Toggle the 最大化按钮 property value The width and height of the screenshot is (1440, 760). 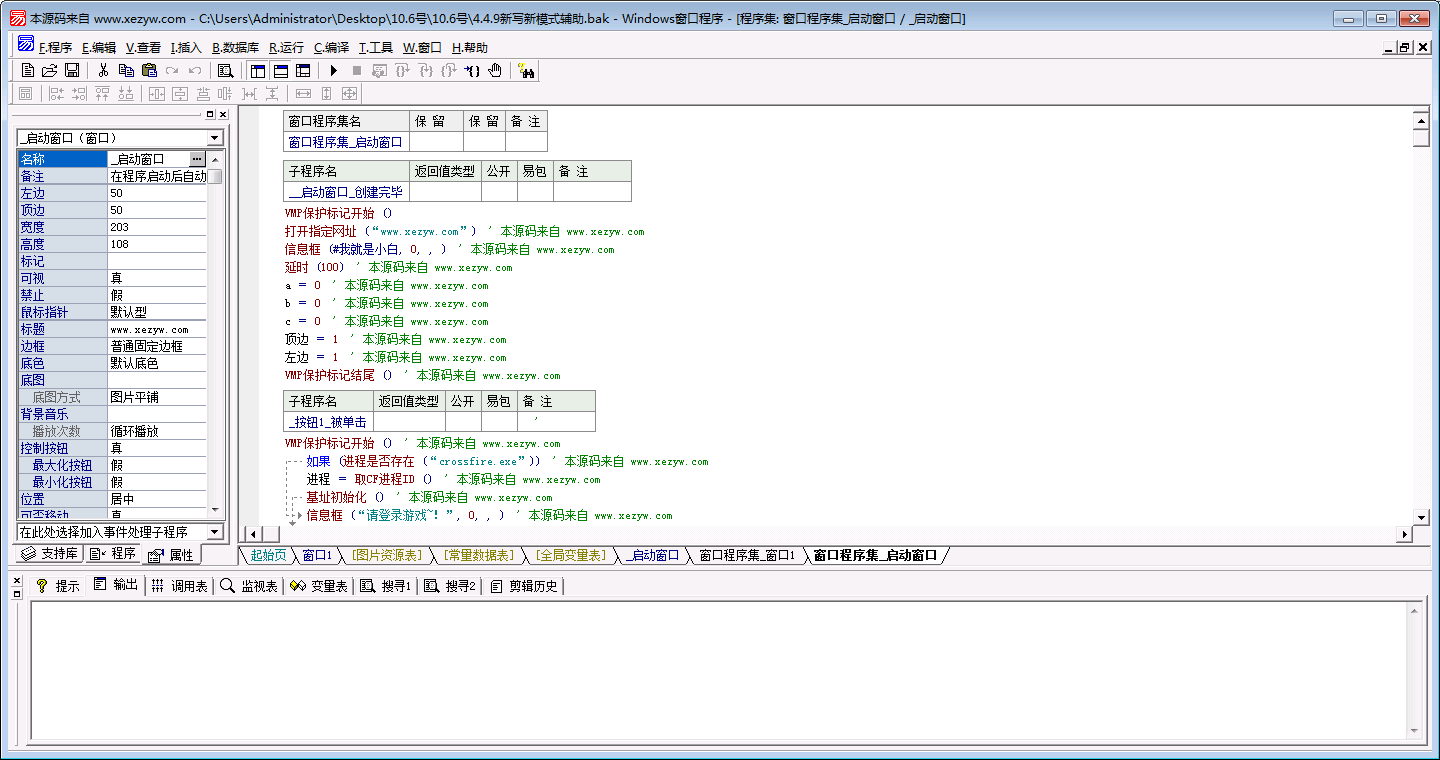(156, 465)
